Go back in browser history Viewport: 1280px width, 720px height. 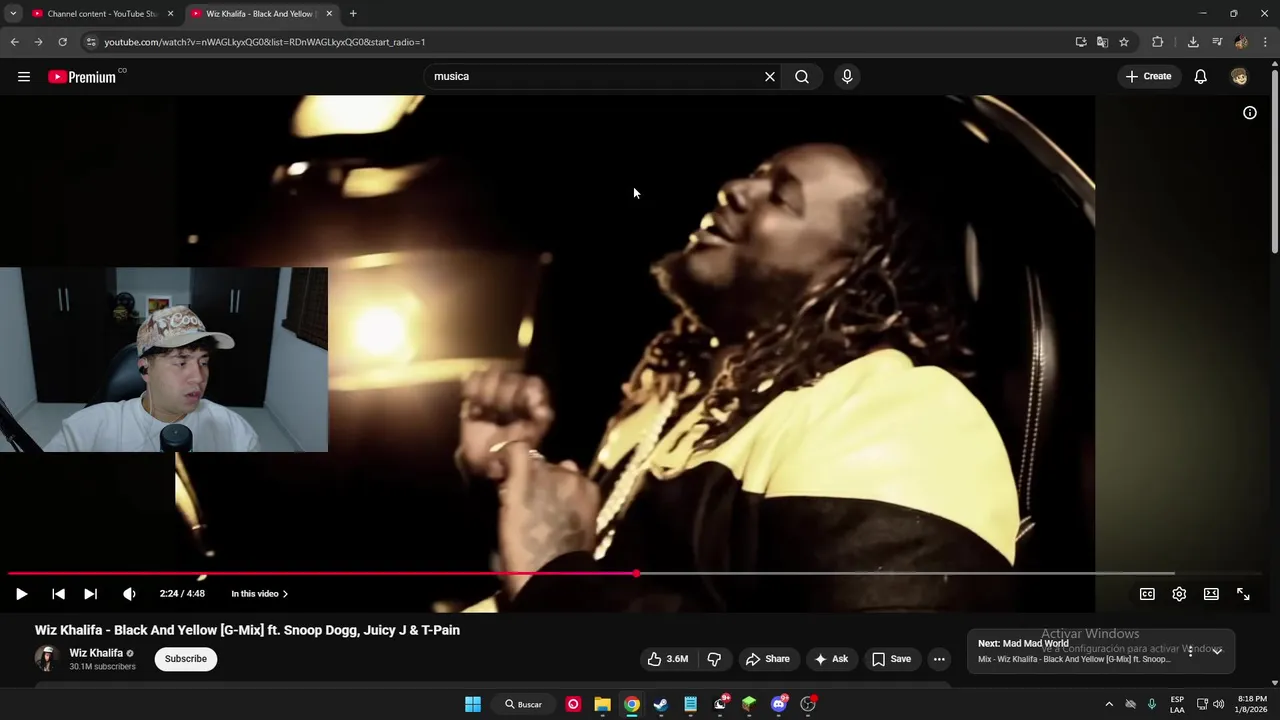[14, 42]
